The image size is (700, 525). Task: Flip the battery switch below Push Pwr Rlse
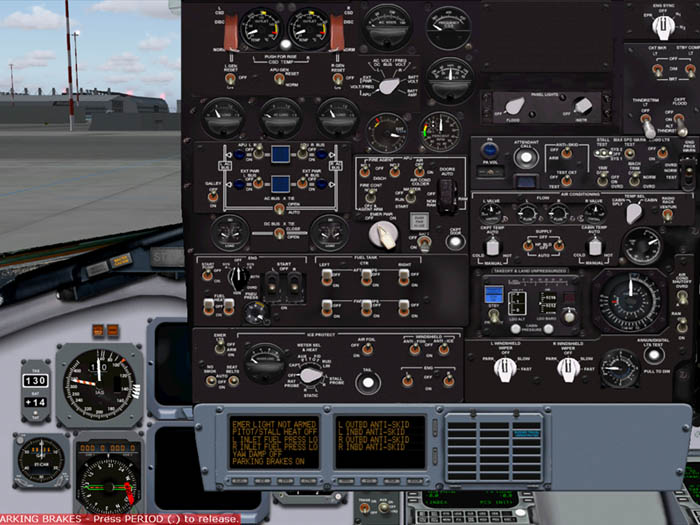coord(424,243)
